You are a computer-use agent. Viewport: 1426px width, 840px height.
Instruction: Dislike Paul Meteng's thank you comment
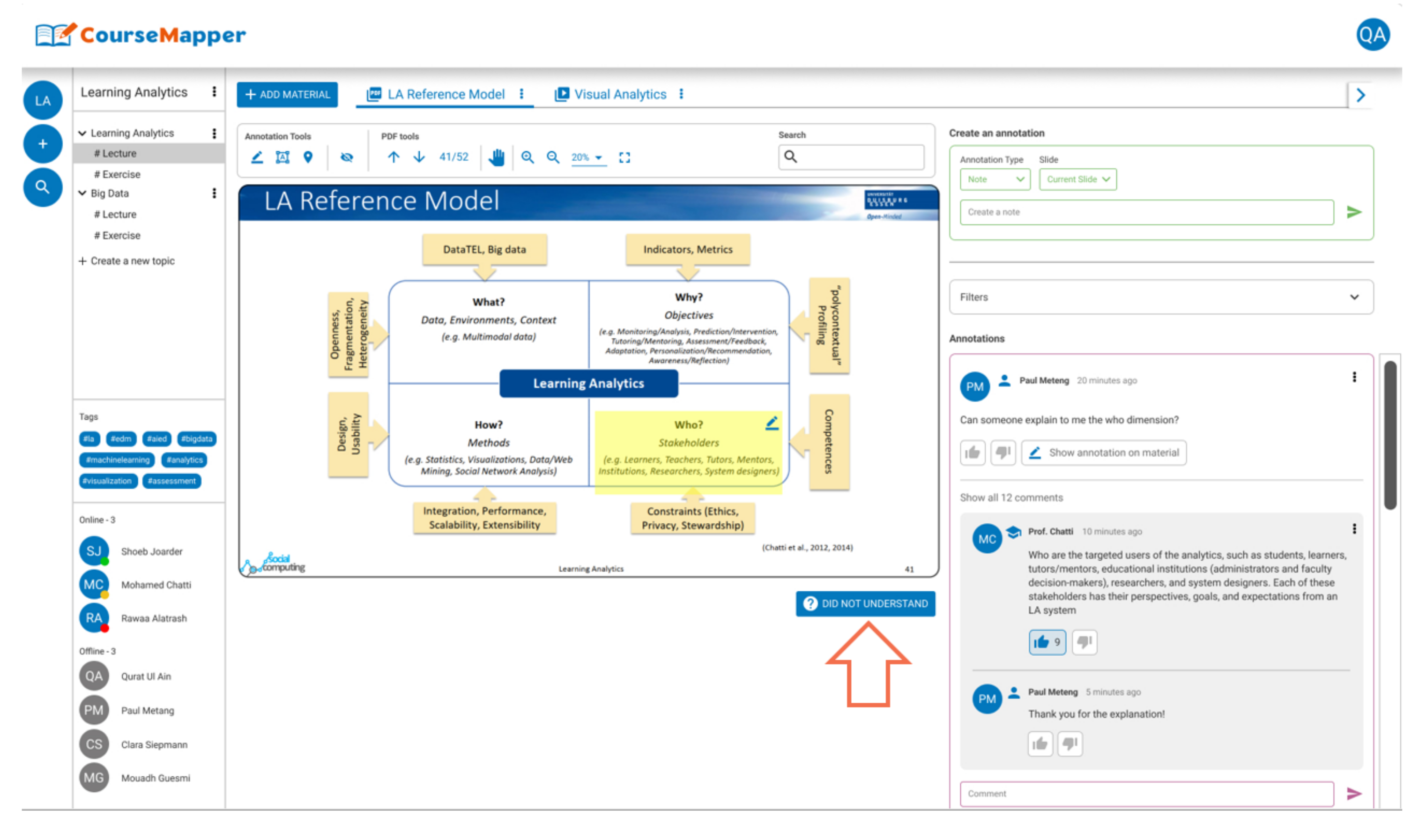(x=1069, y=743)
